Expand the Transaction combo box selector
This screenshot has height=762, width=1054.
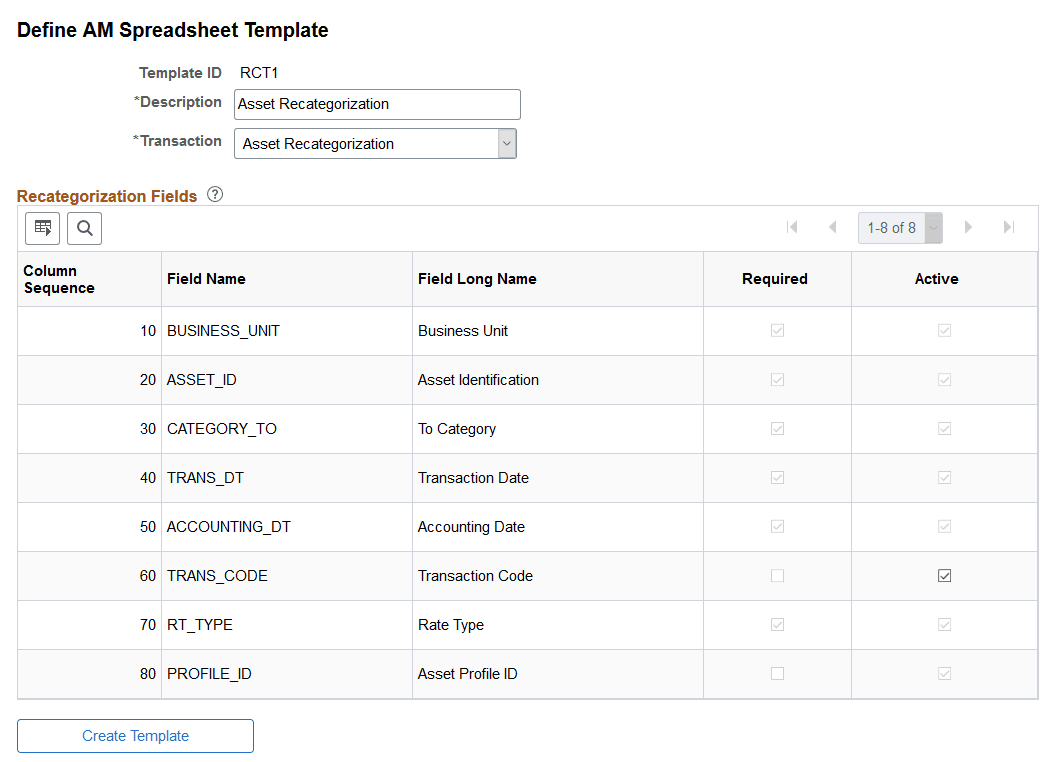(507, 143)
